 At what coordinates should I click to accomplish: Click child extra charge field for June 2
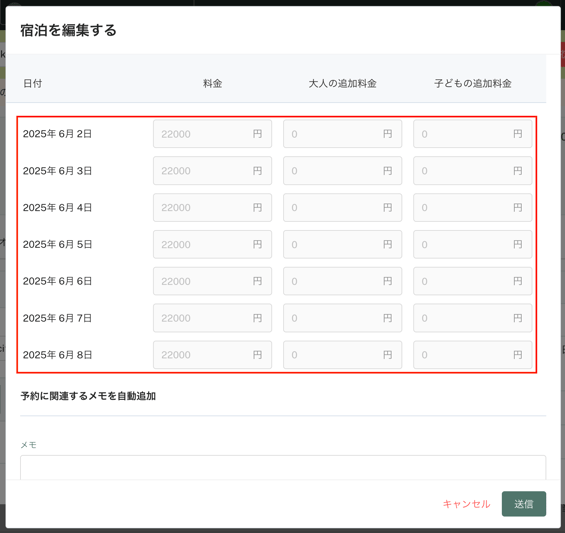click(472, 134)
